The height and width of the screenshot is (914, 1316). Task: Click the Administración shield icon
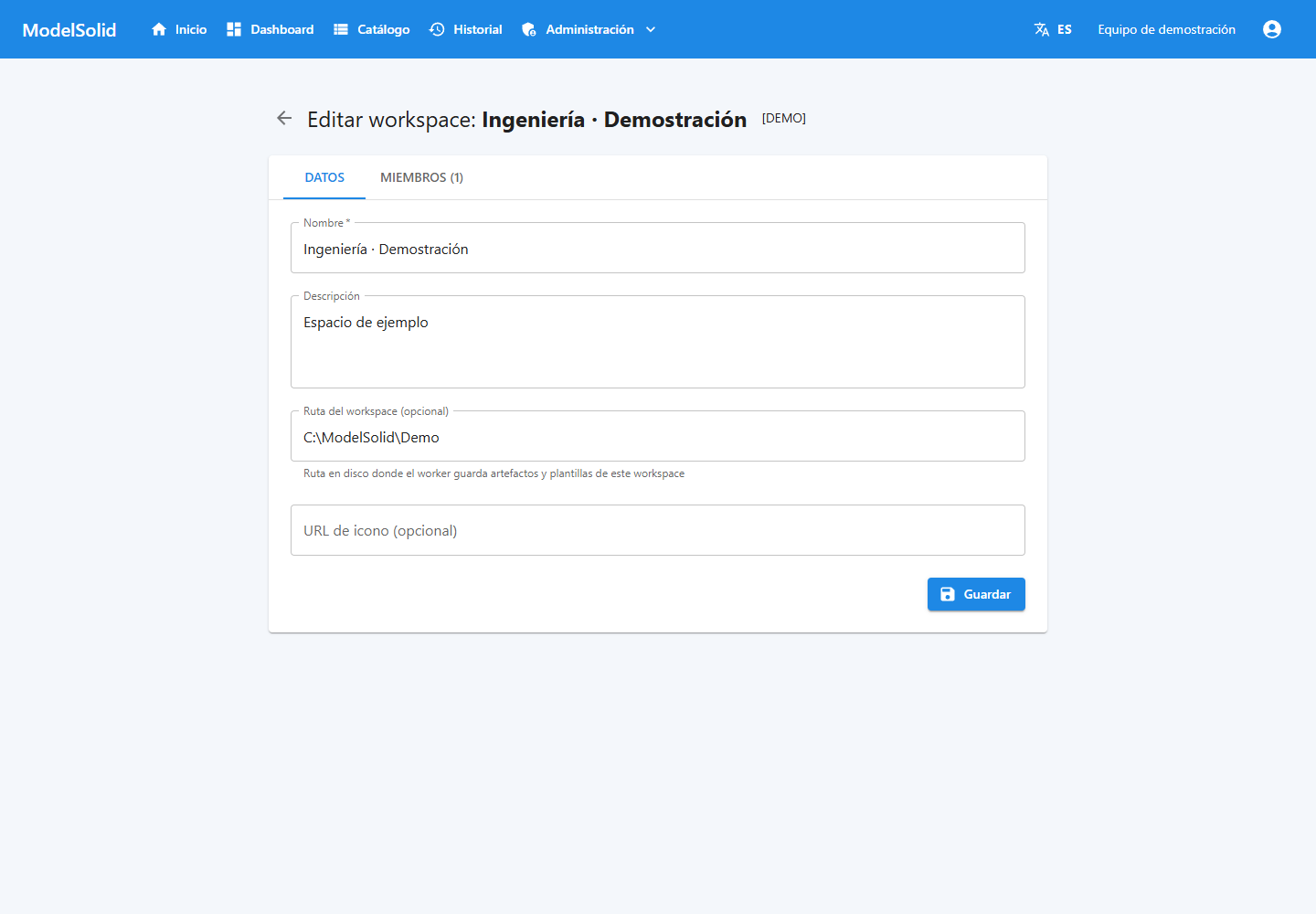(x=529, y=29)
